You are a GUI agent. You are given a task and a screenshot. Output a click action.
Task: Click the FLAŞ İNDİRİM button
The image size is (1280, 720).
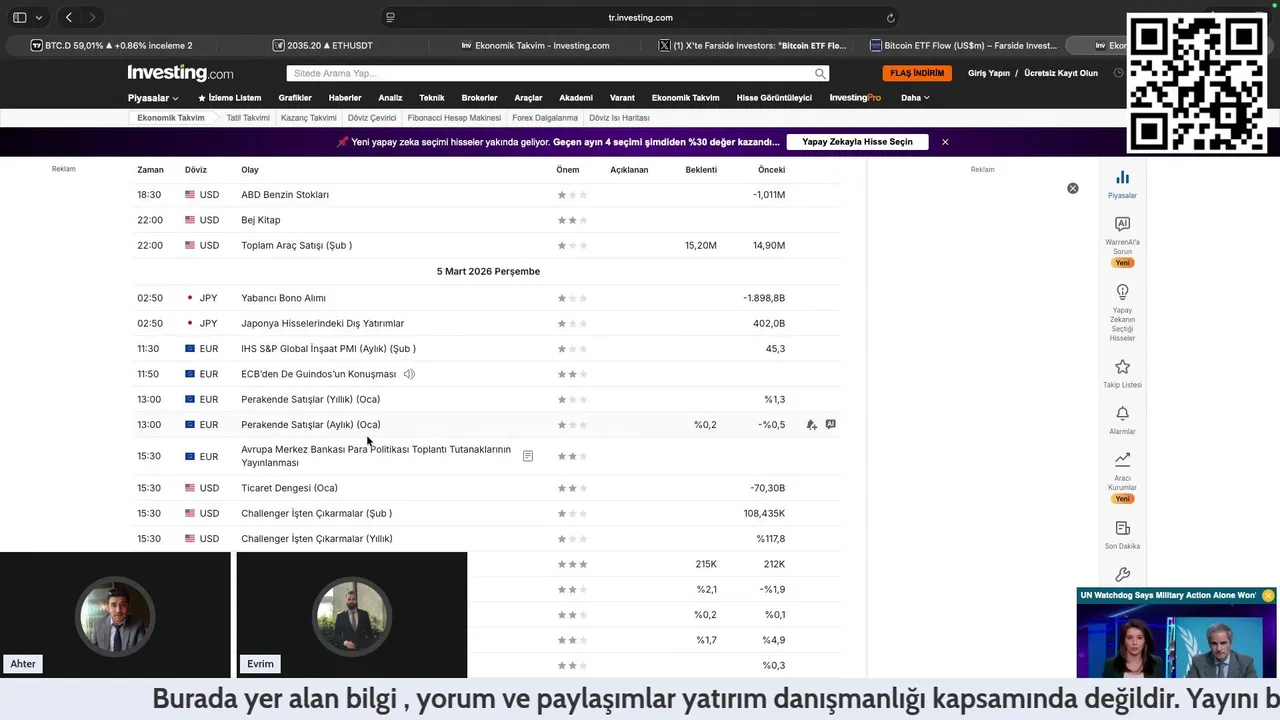(x=917, y=73)
